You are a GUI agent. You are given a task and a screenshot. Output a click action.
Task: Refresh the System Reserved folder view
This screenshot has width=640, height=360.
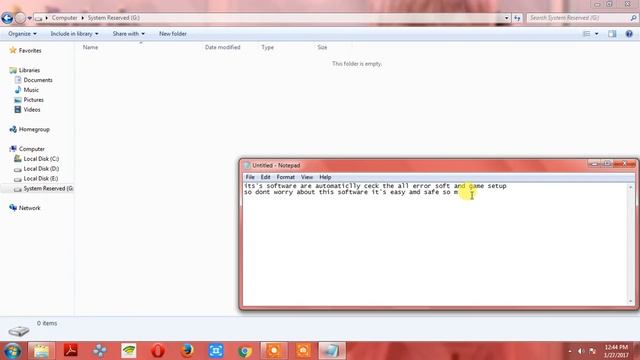point(517,18)
